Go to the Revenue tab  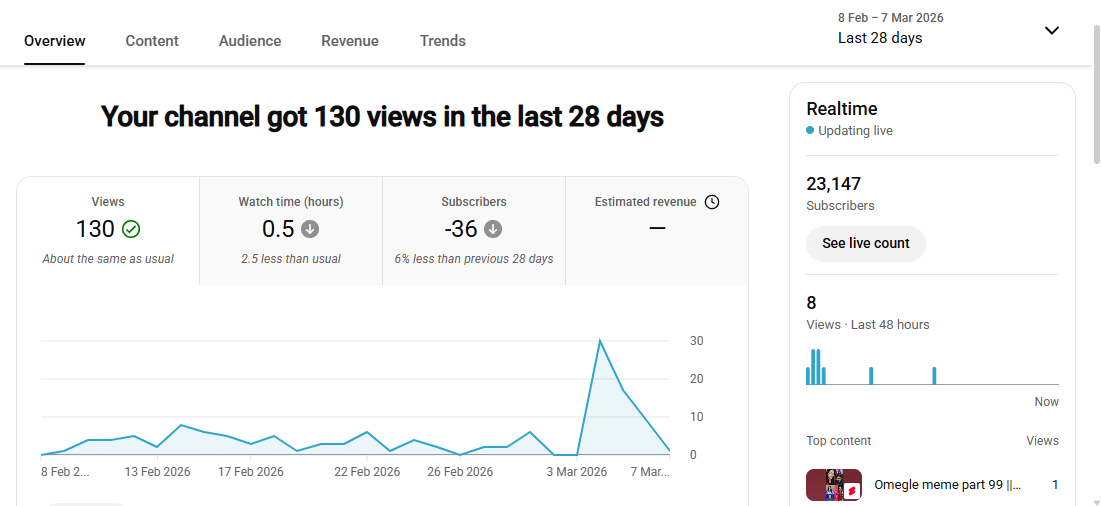click(350, 41)
